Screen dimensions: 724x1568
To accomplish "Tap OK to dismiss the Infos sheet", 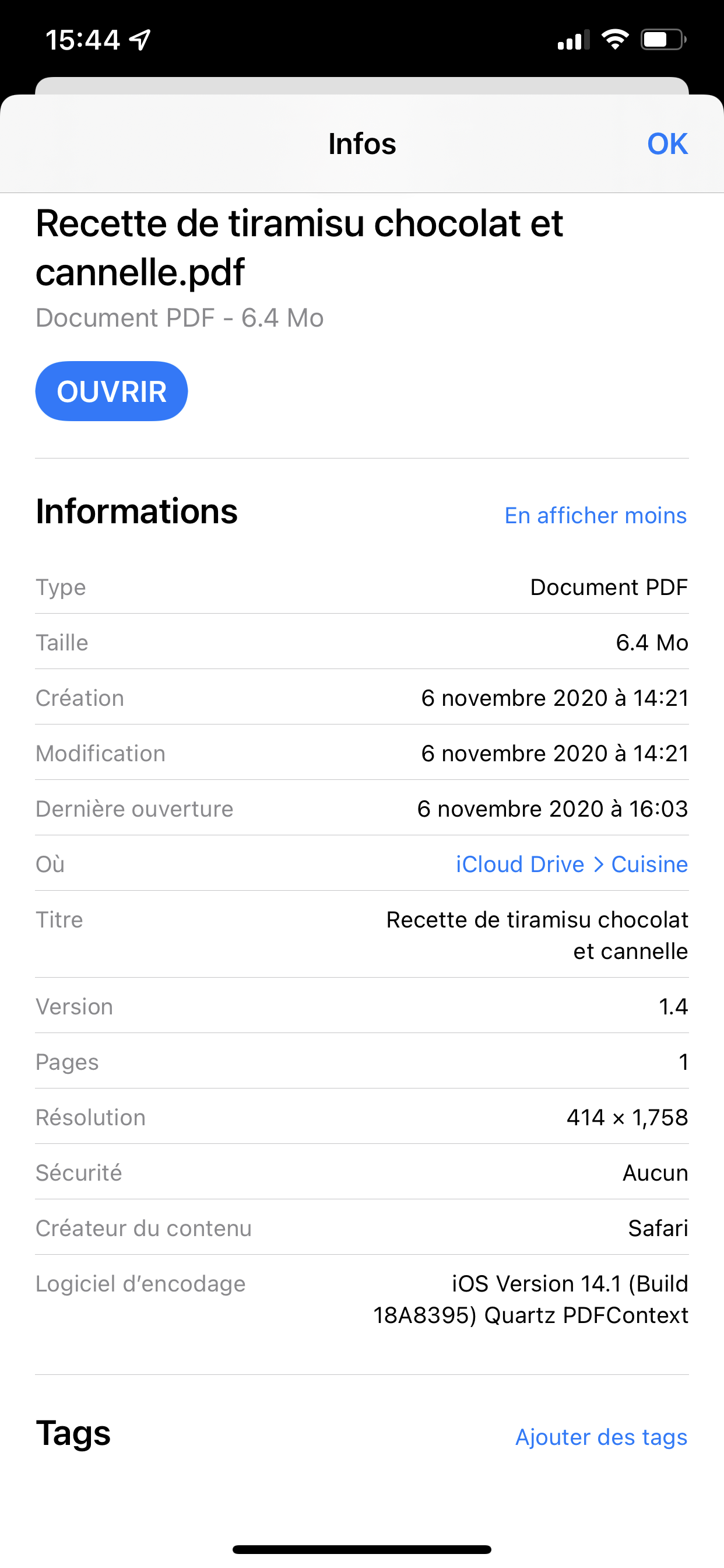I will click(x=667, y=144).
